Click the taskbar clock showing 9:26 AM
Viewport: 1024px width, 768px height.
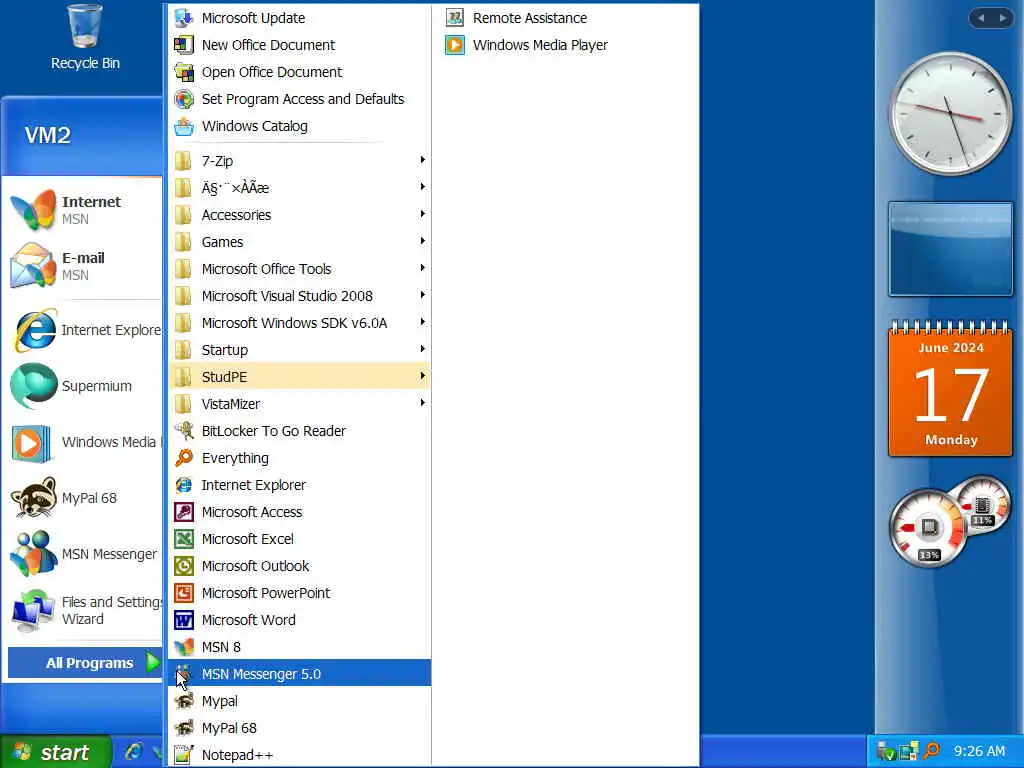coord(979,752)
